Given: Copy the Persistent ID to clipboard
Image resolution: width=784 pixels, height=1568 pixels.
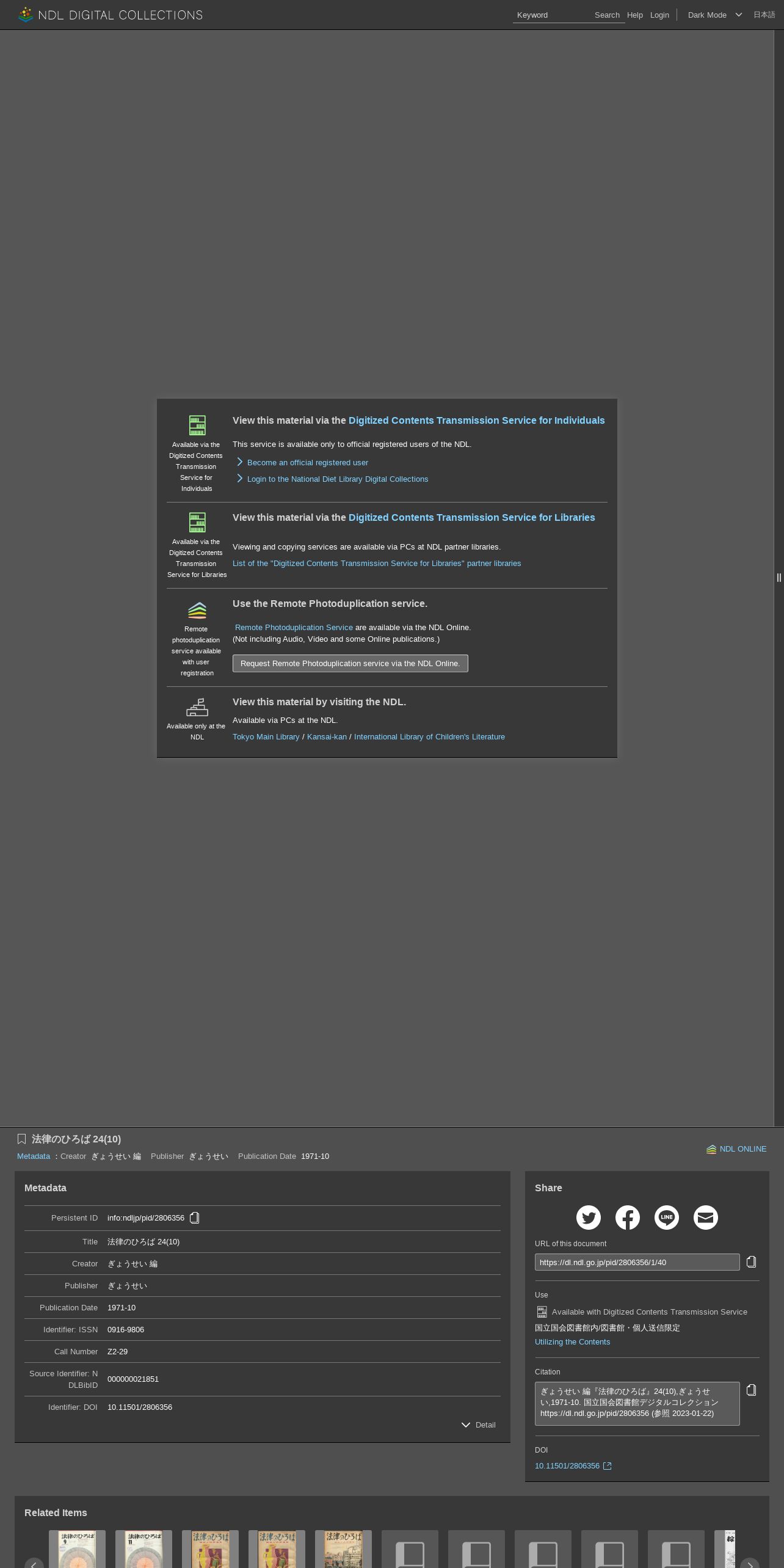Looking at the screenshot, I should tap(195, 1218).
